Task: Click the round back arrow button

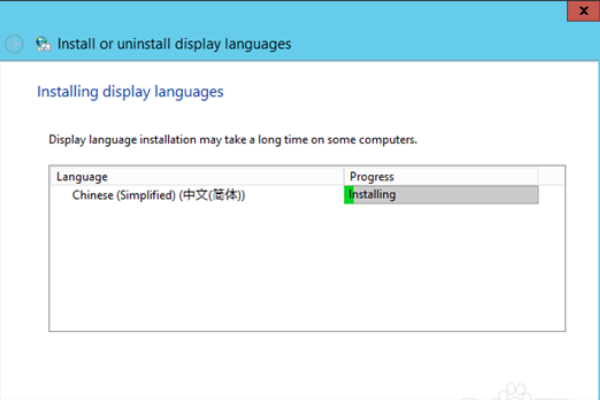Action: 14,43
